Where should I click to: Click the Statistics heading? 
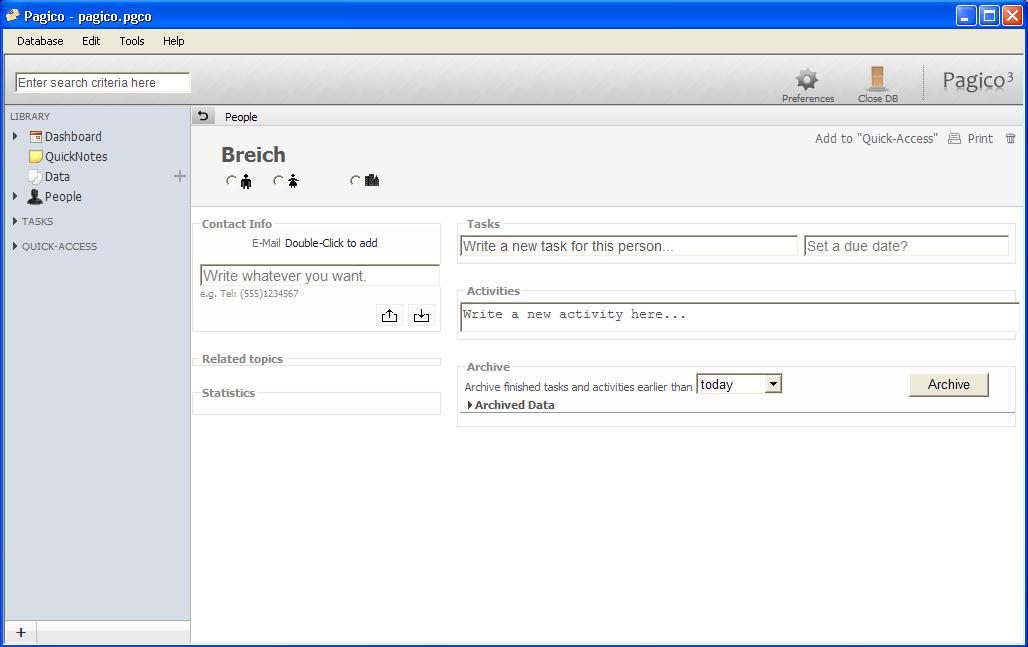tap(228, 393)
